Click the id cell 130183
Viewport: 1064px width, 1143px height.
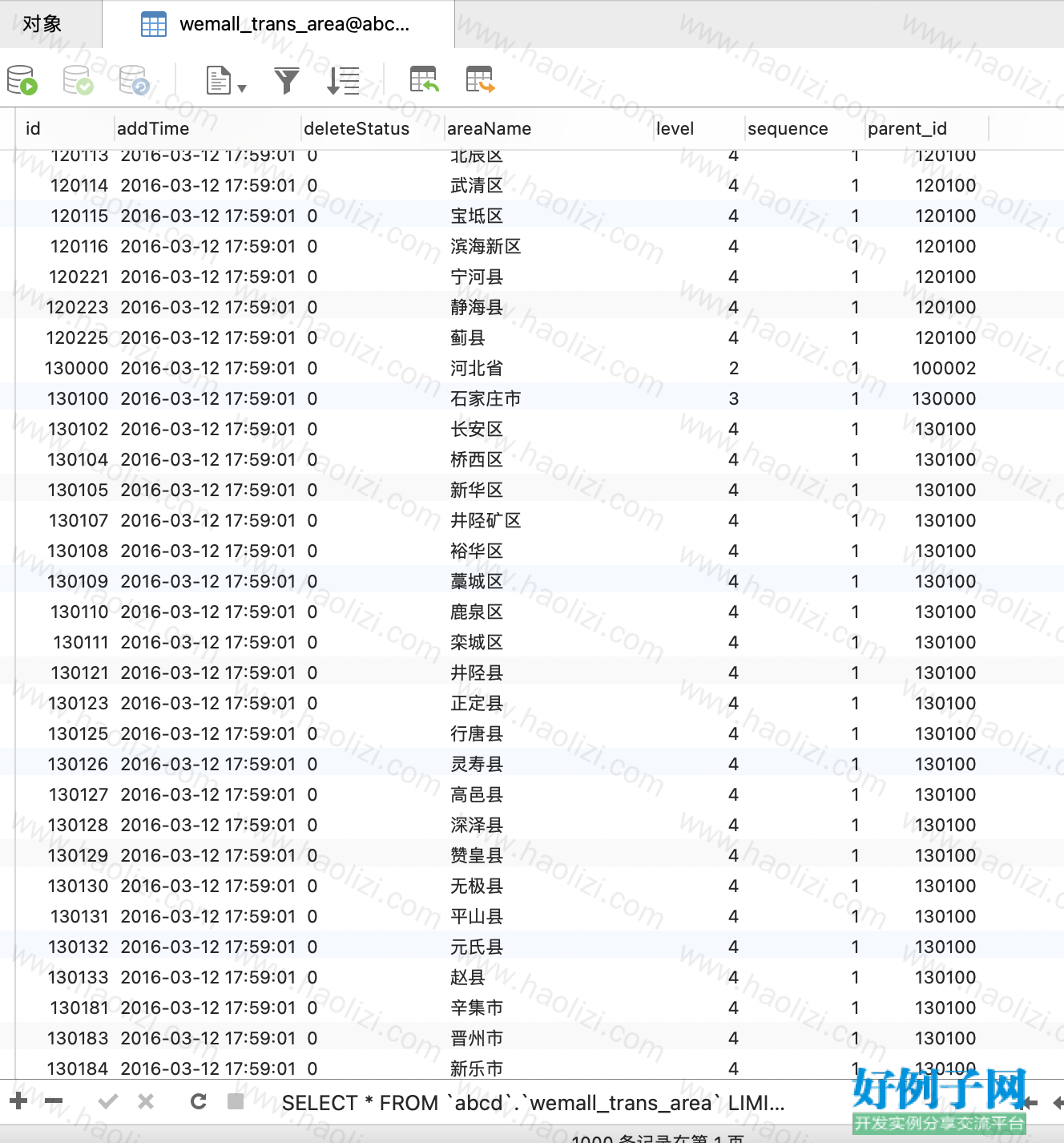pyautogui.click(x=78, y=1038)
